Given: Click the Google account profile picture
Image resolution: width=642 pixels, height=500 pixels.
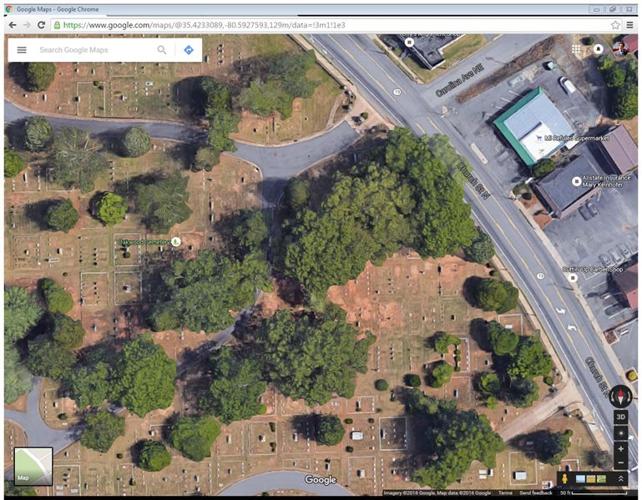Looking at the screenshot, I should coord(620,49).
